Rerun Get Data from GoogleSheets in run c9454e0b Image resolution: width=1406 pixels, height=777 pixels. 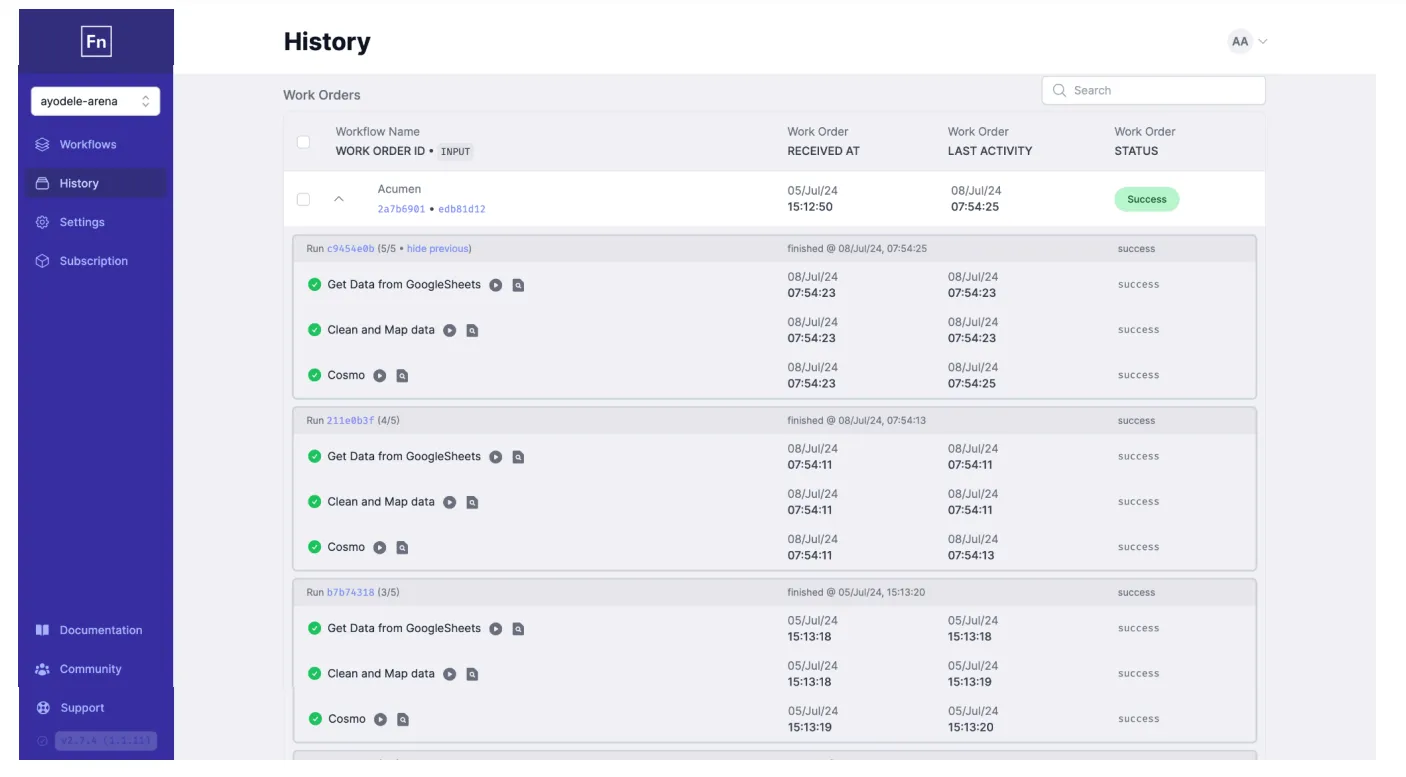click(496, 285)
